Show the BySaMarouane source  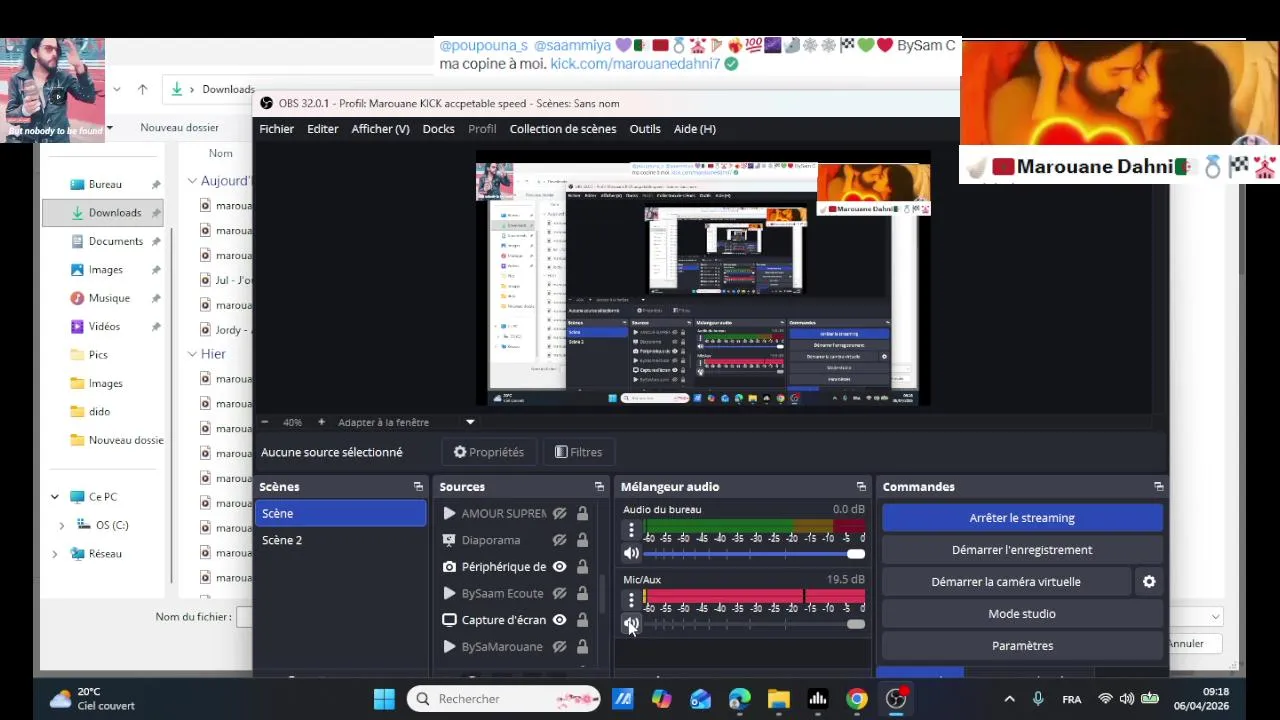(560, 647)
